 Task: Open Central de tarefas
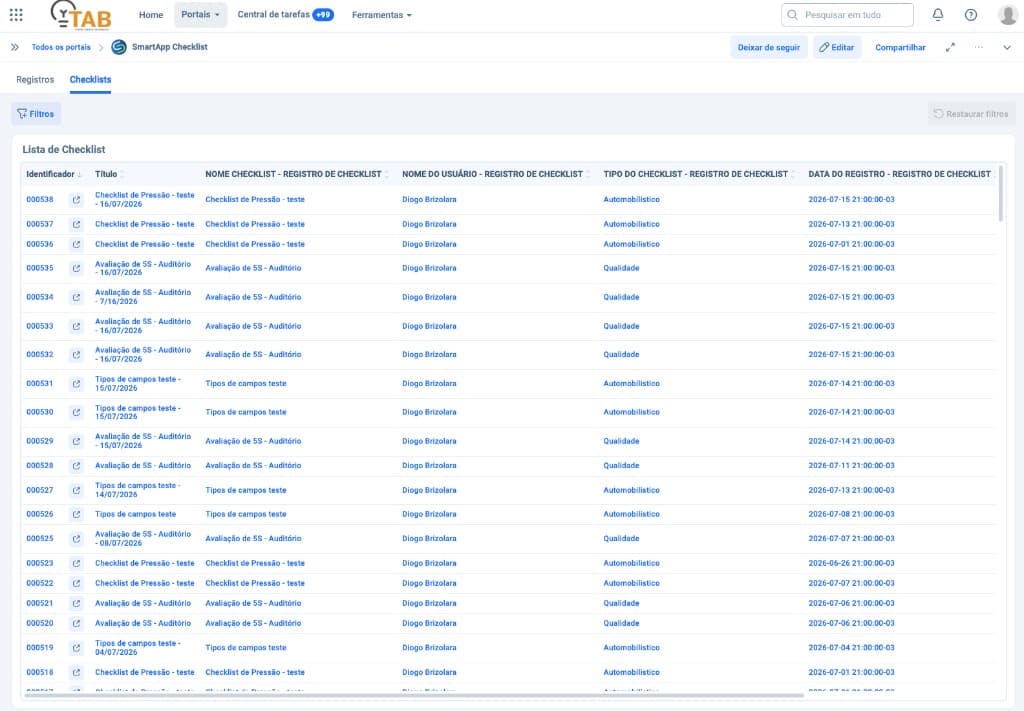coord(274,14)
